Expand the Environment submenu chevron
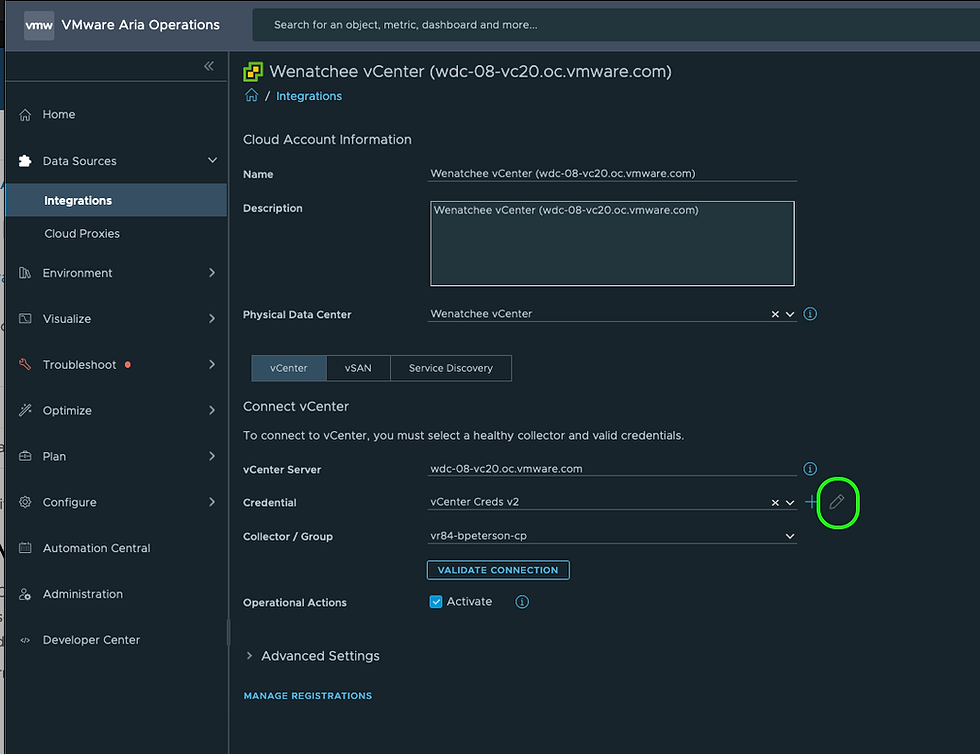This screenshot has width=980, height=754. [x=212, y=273]
